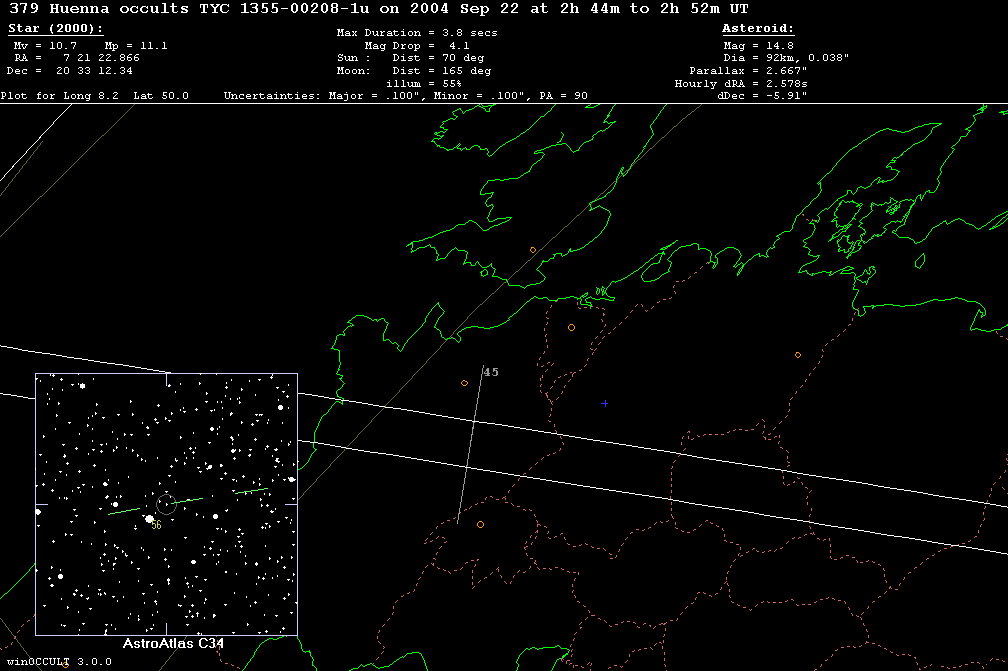The image size is (1008, 671).
Task: Click the rightmost orange city marker
Action: [x=798, y=355]
